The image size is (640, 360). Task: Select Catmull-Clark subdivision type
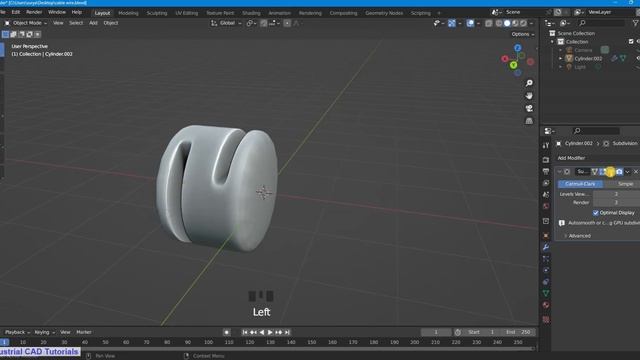tap(580, 184)
